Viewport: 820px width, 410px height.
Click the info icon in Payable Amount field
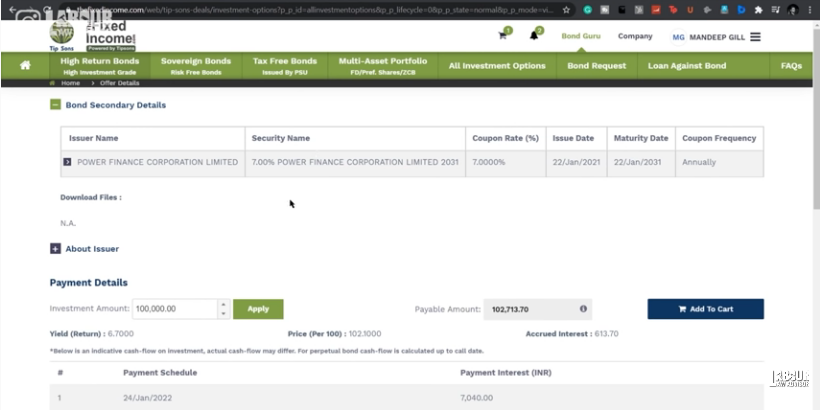coord(583,309)
